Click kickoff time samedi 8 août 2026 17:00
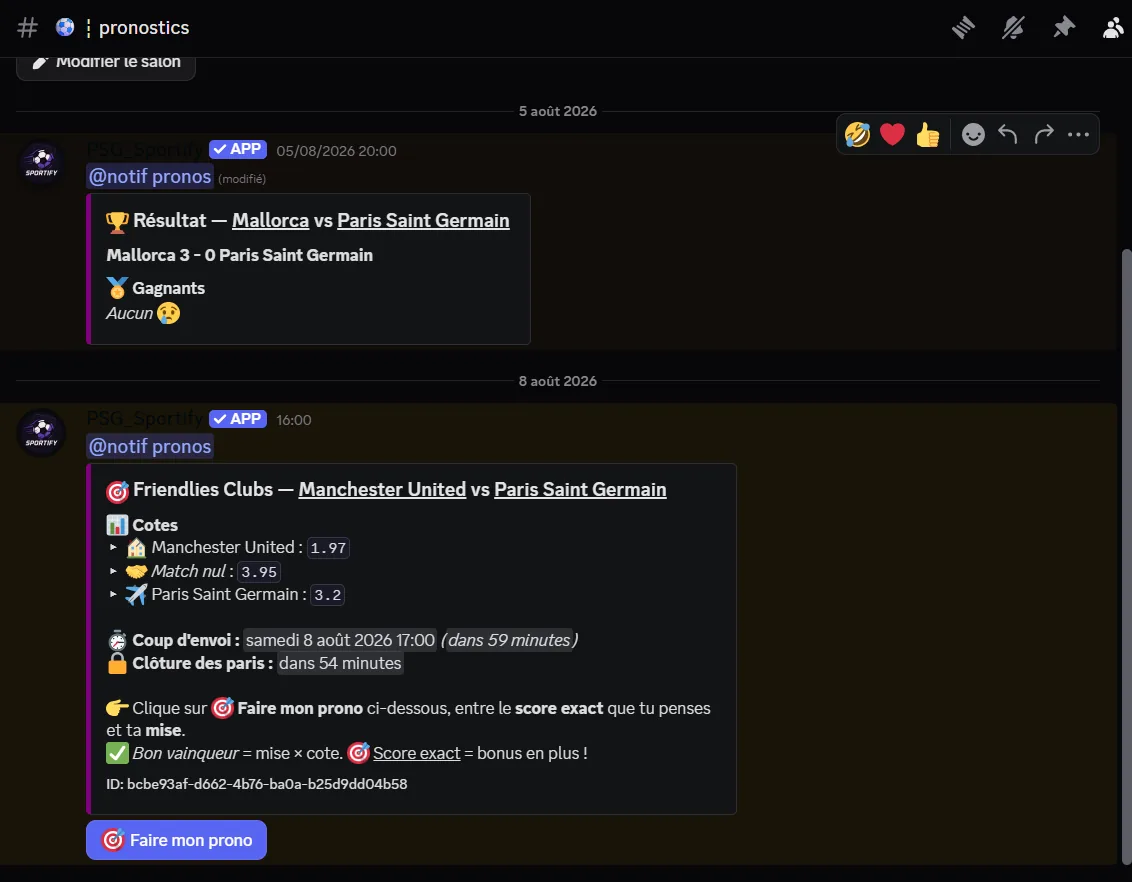The width and height of the screenshot is (1132, 882). pos(340,640)
